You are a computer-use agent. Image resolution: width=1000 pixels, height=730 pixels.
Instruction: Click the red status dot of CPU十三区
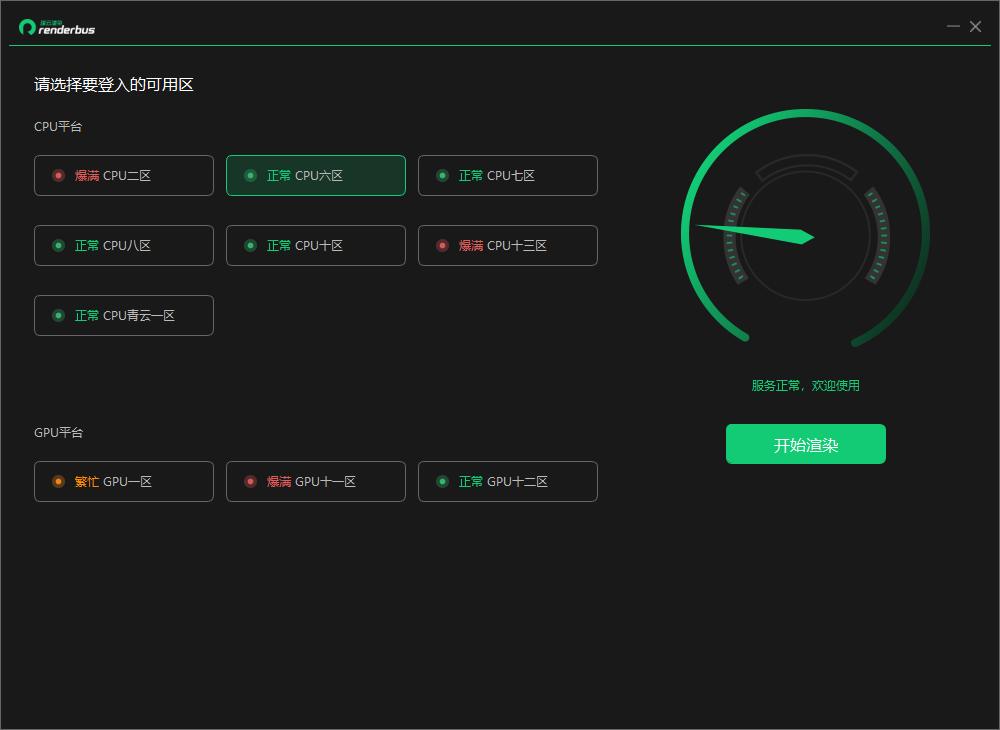pos(443,245)
